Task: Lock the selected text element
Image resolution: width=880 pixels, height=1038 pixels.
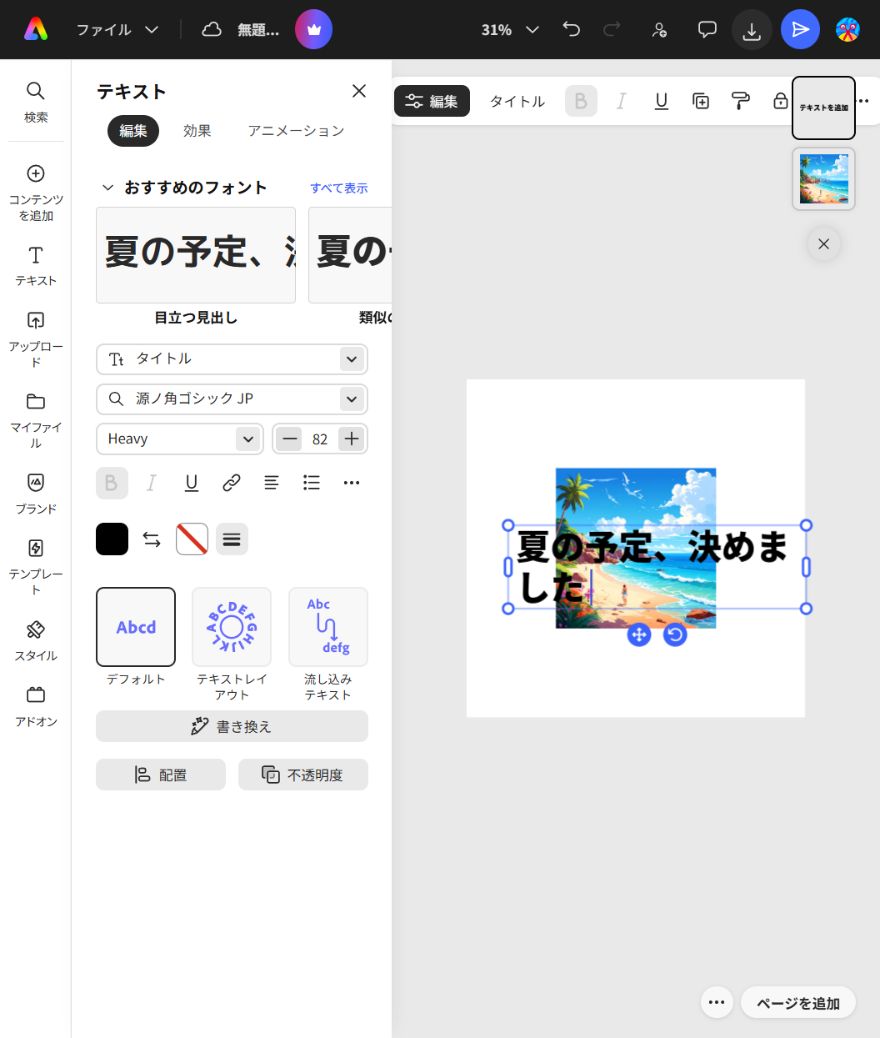Action: [x=780, y=101]
